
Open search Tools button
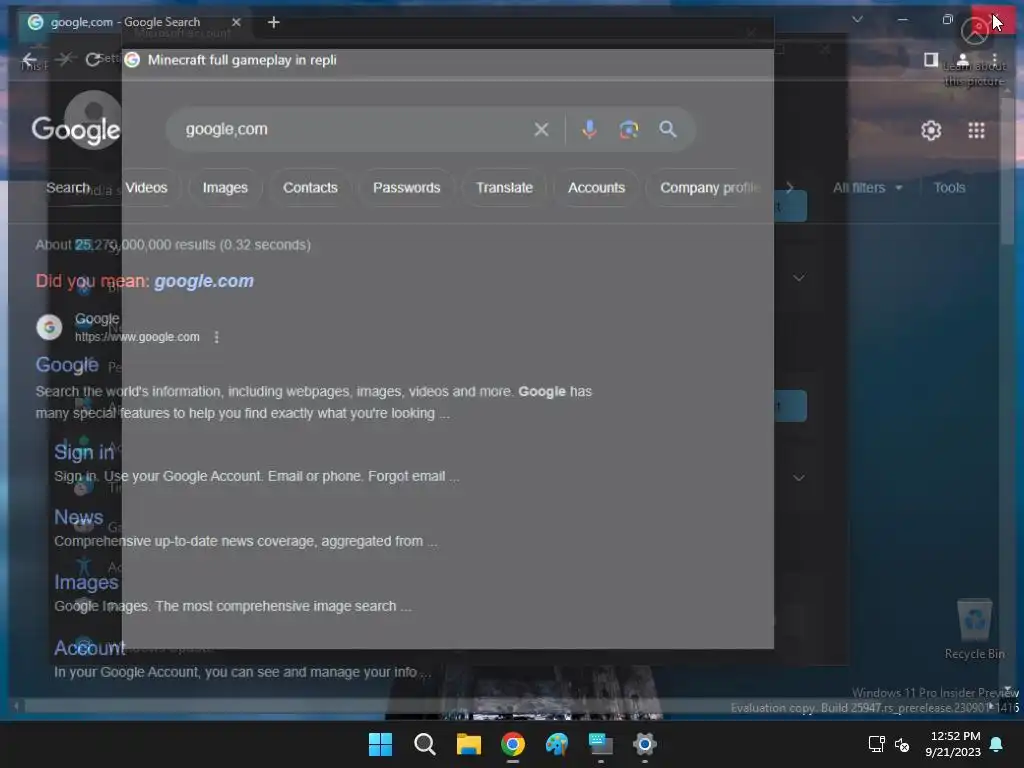point(949,187)
